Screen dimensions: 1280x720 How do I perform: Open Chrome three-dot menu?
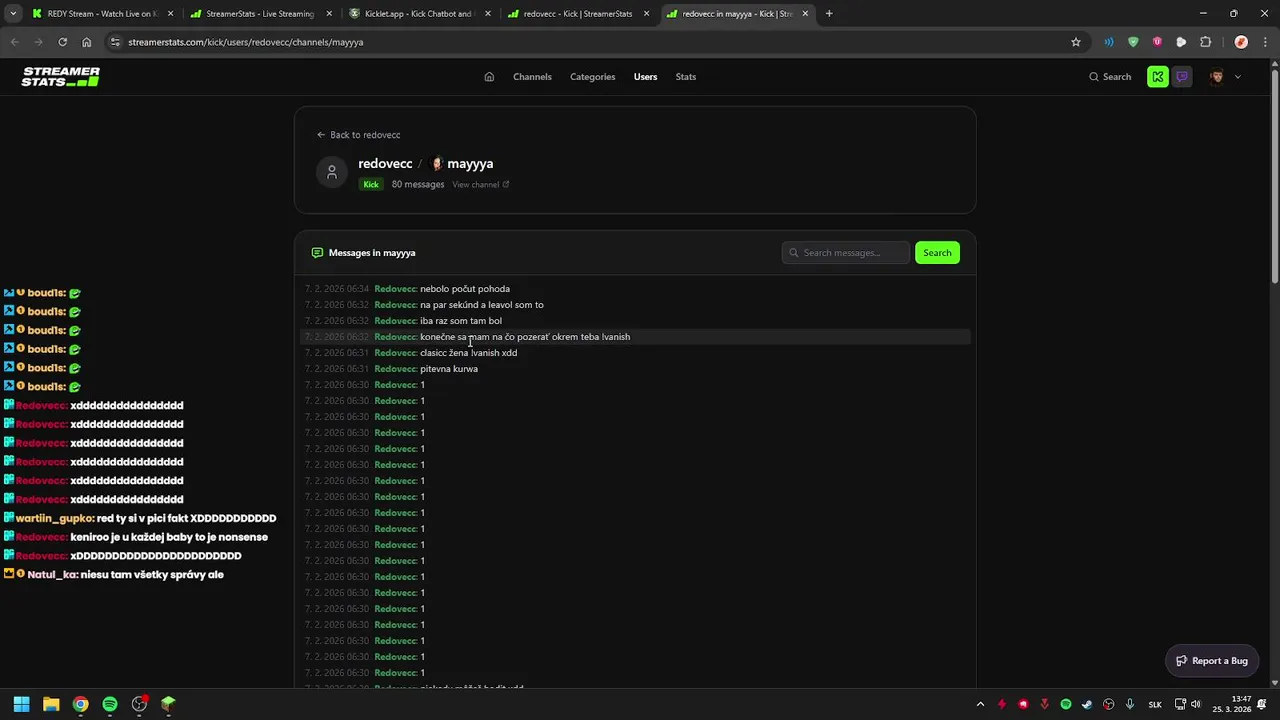tap(1265, 42)
